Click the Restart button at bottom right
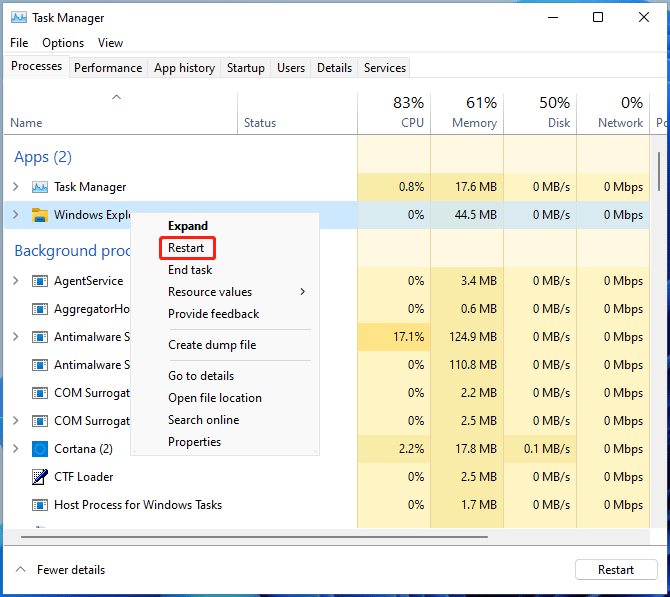Image resolution: width=670 pixels, height=597 pixels. point(616,570)
